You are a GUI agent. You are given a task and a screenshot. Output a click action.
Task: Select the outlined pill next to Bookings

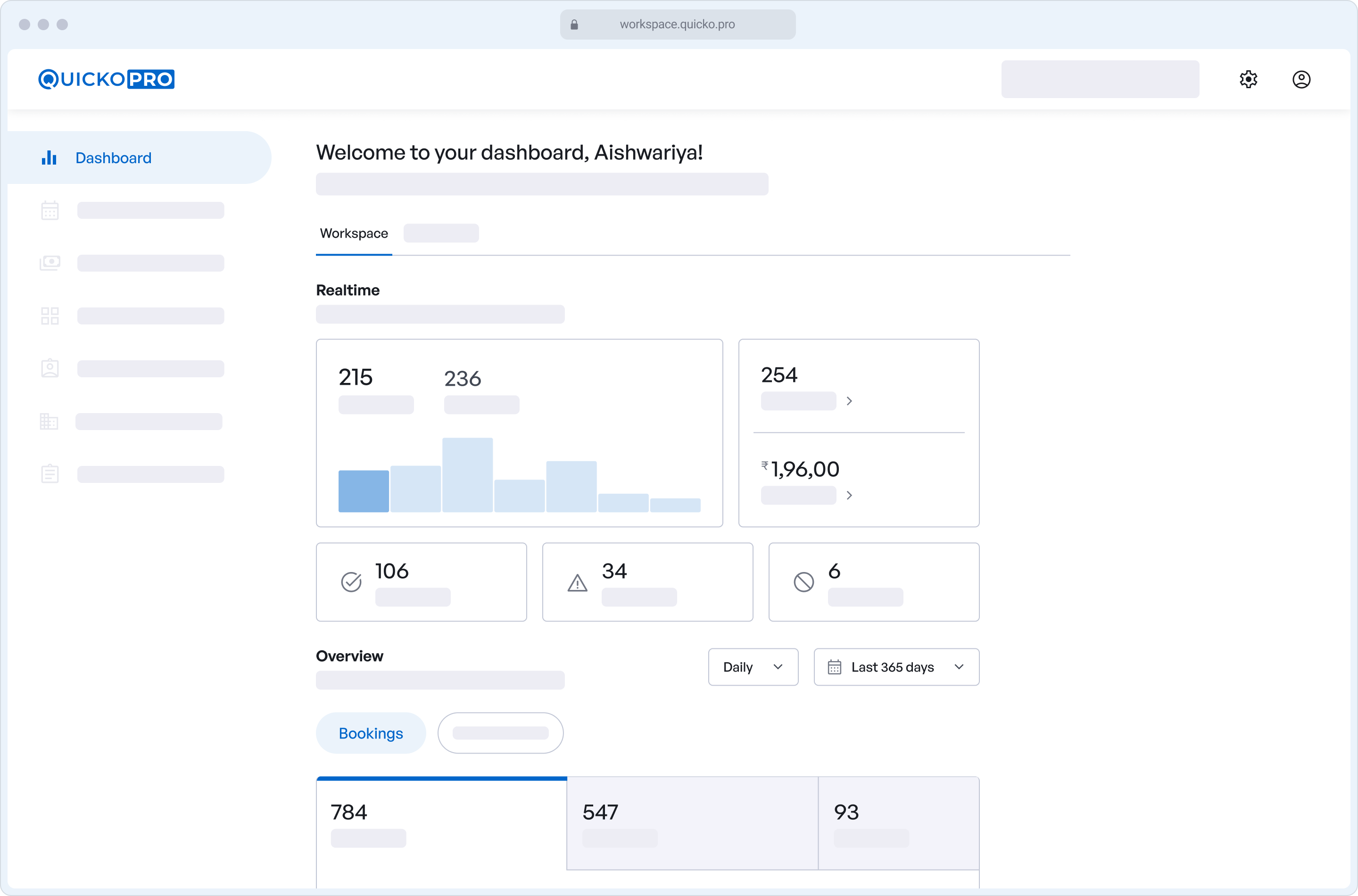(x=500, y=733)
